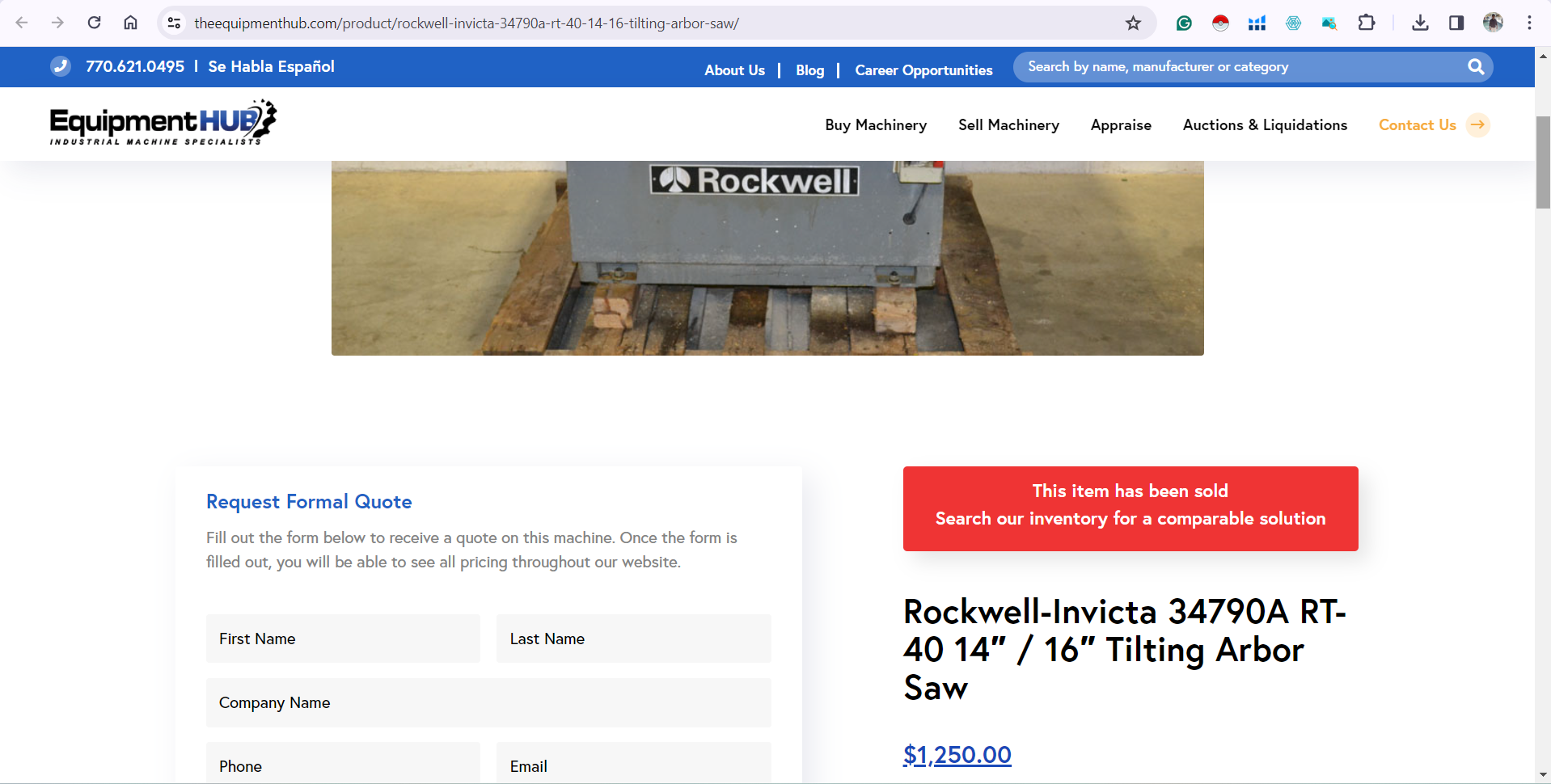Open the Grammarly extension icon

[x=1184, y=23]
